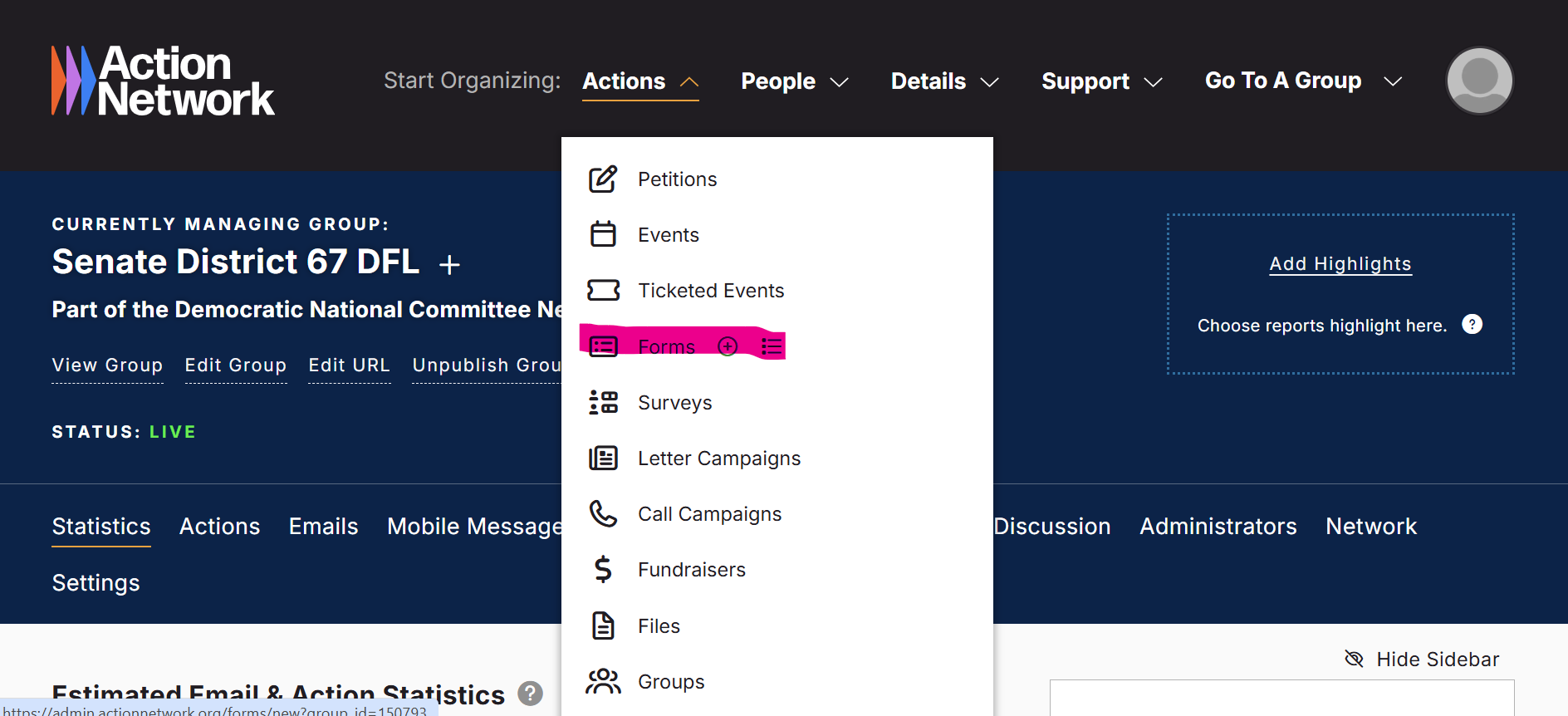Select Ticketed Events menu entry
The width and height of the screenshot is (1568, 716).
click(711, 291)
